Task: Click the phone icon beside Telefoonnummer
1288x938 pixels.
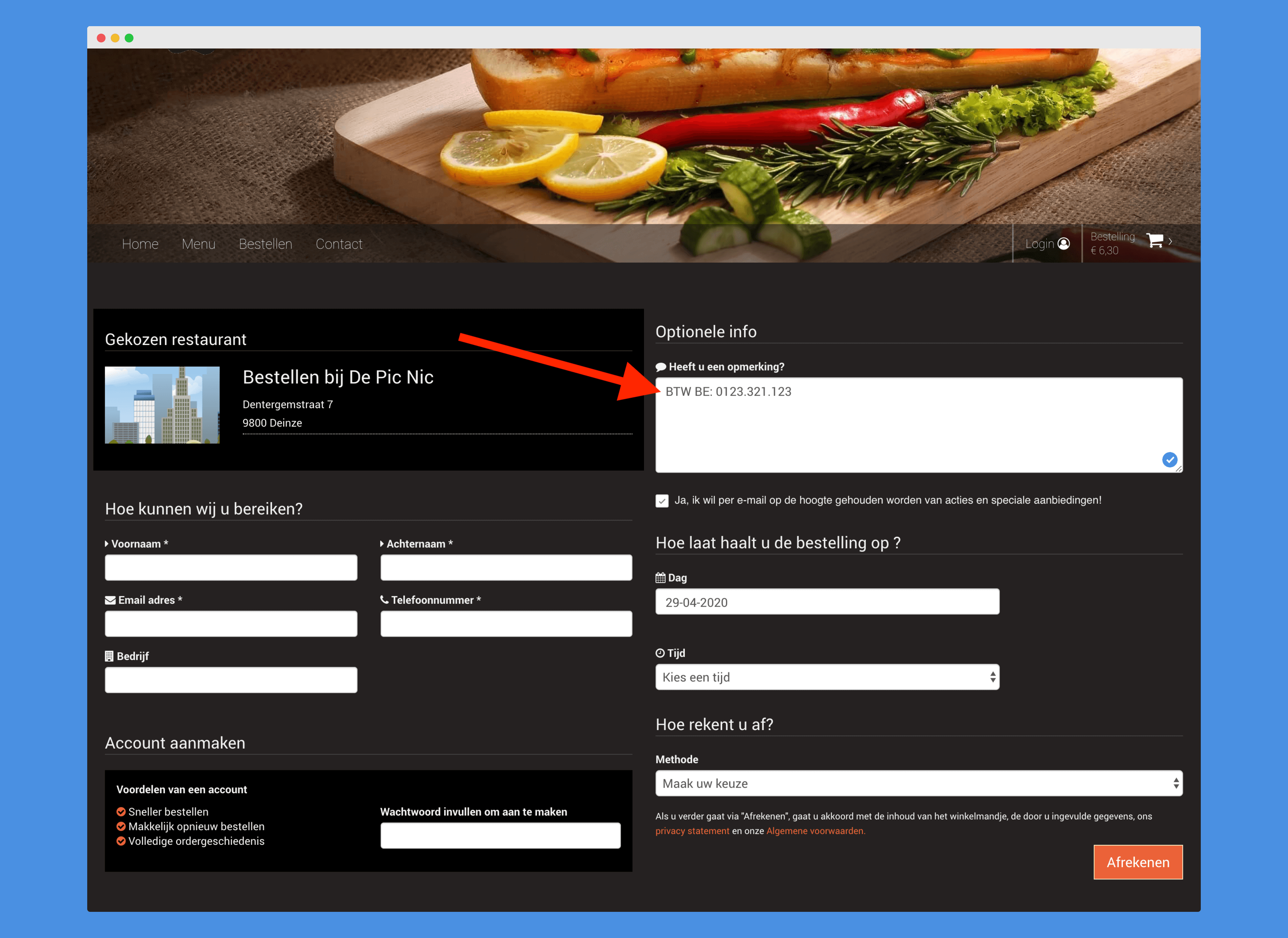Action: 384,600
